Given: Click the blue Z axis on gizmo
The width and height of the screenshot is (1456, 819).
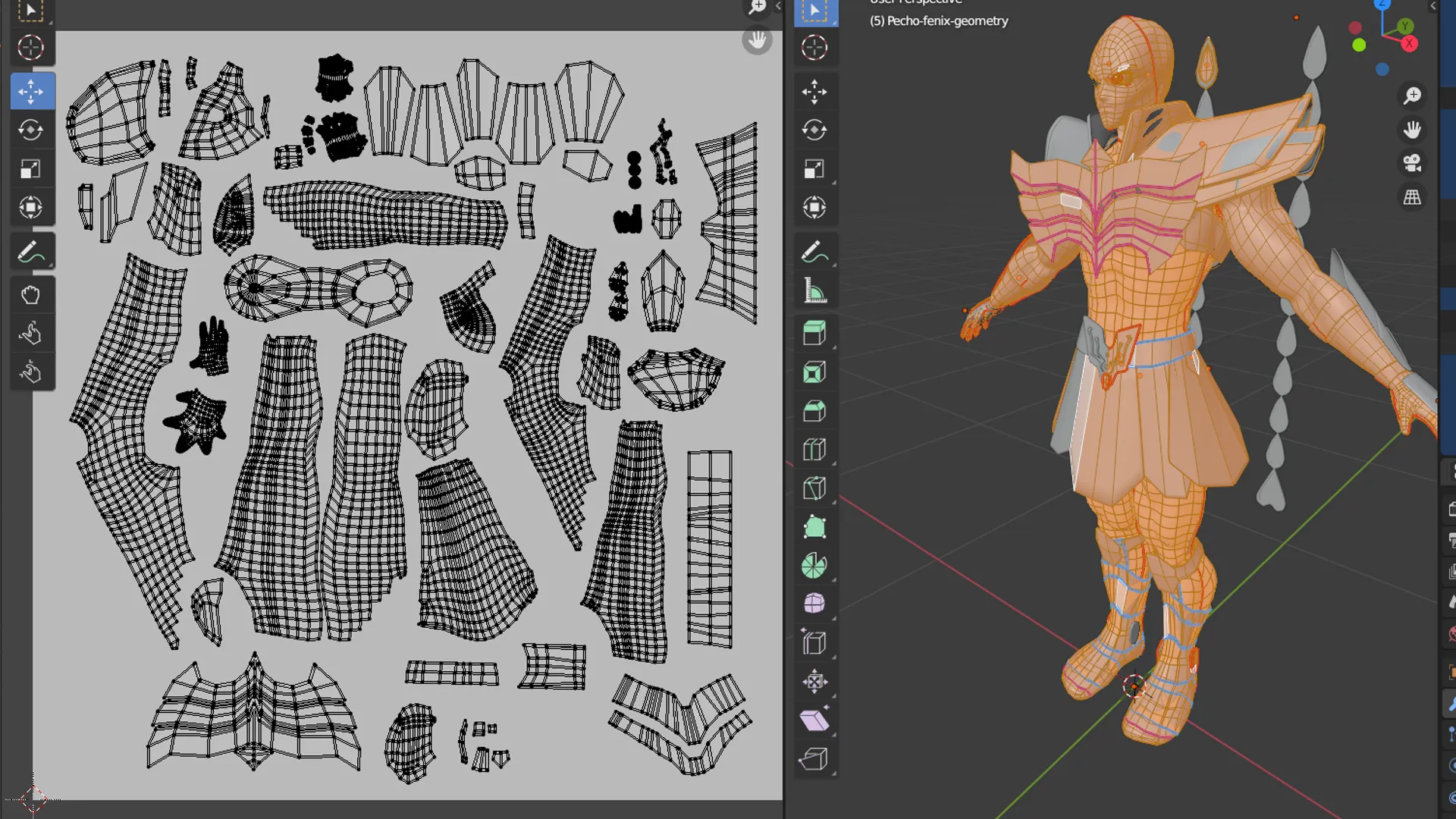Looking at the screenshot, I should 1382,5.
